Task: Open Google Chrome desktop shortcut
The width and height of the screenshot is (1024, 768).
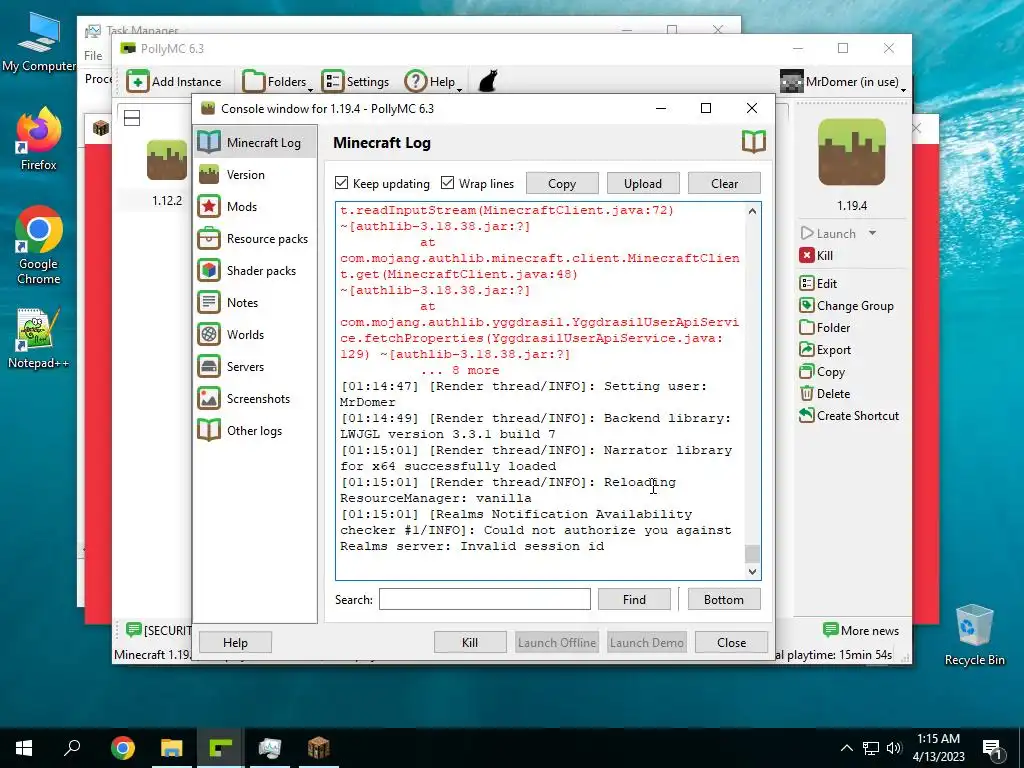Action: [x=39, y=246]
